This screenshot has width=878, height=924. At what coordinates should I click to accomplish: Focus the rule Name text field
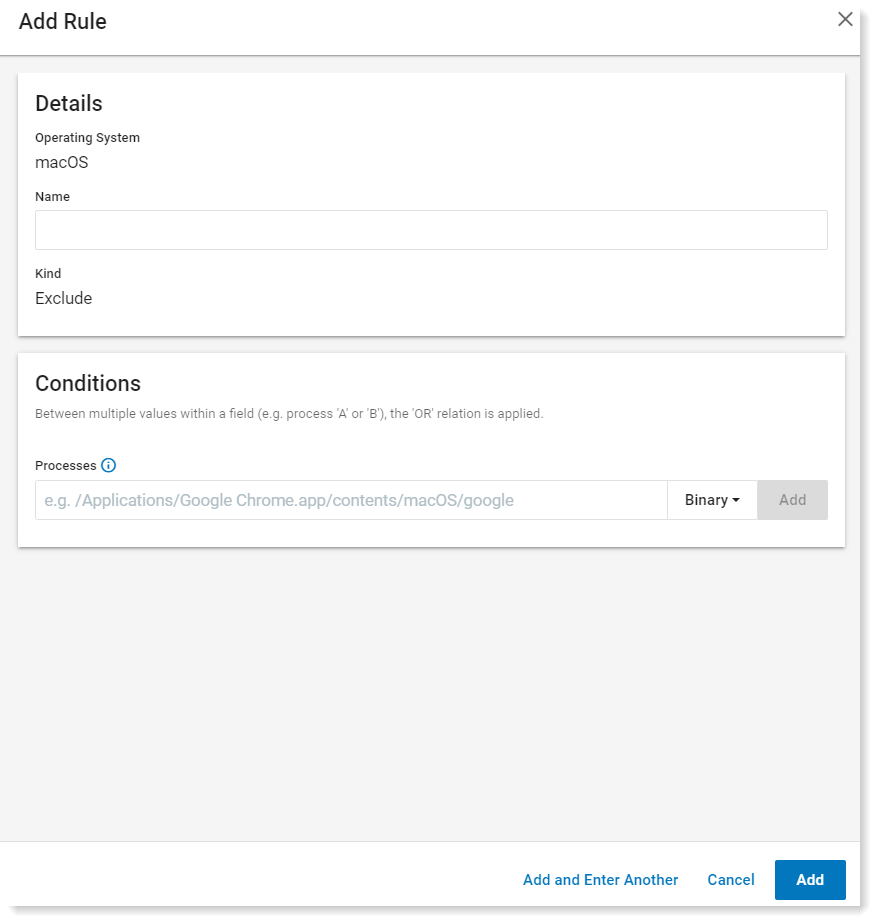click(x=431, y=230)
